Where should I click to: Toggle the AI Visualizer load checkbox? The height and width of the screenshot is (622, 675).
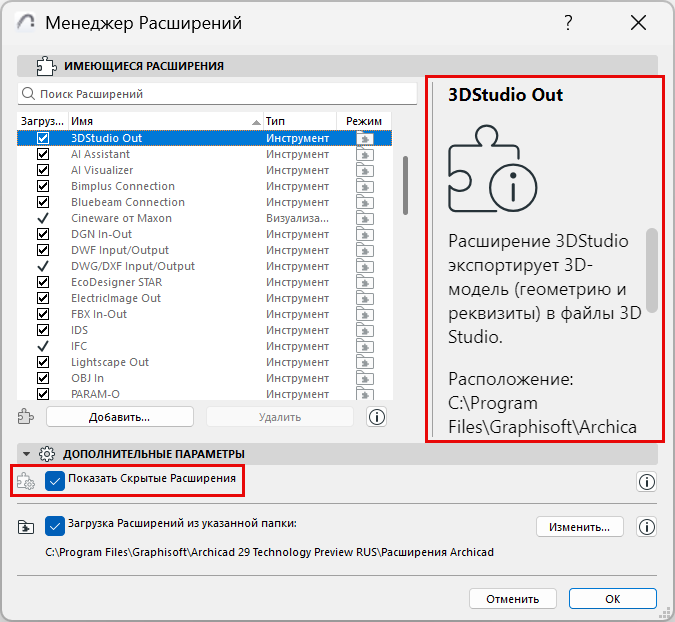tap(43, 170)
